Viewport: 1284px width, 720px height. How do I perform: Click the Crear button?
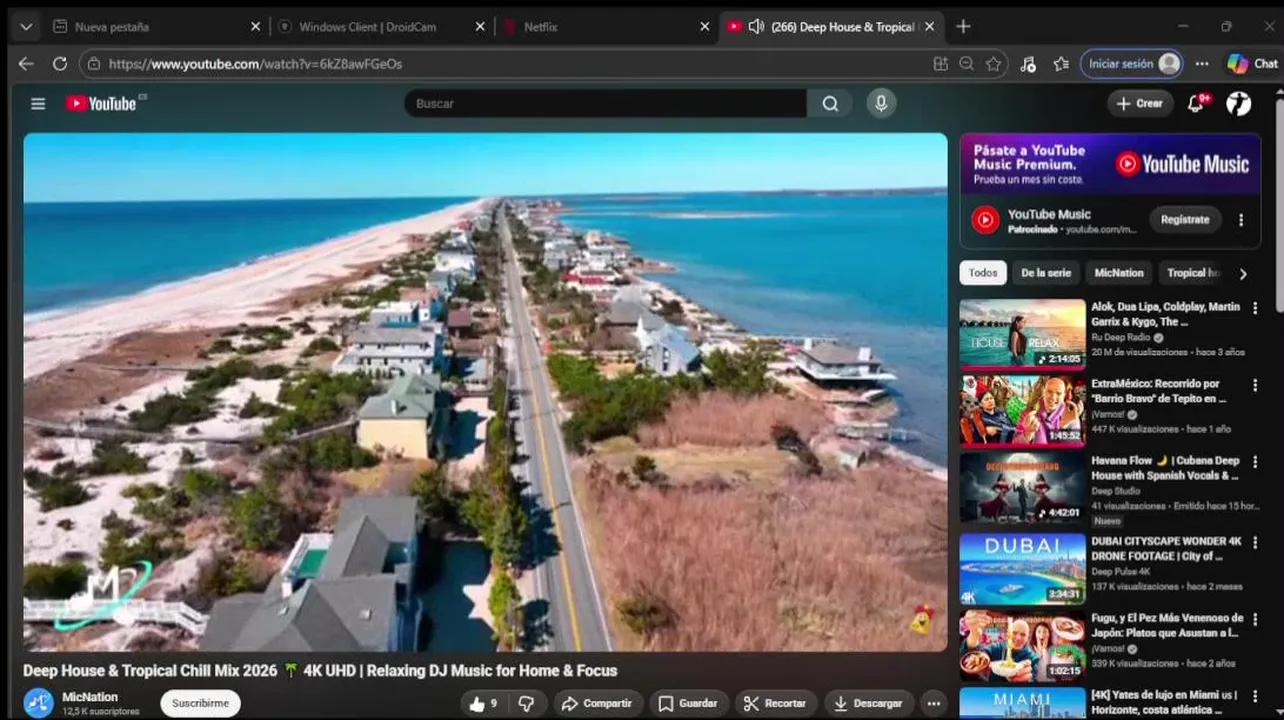tap(1140, 103)
